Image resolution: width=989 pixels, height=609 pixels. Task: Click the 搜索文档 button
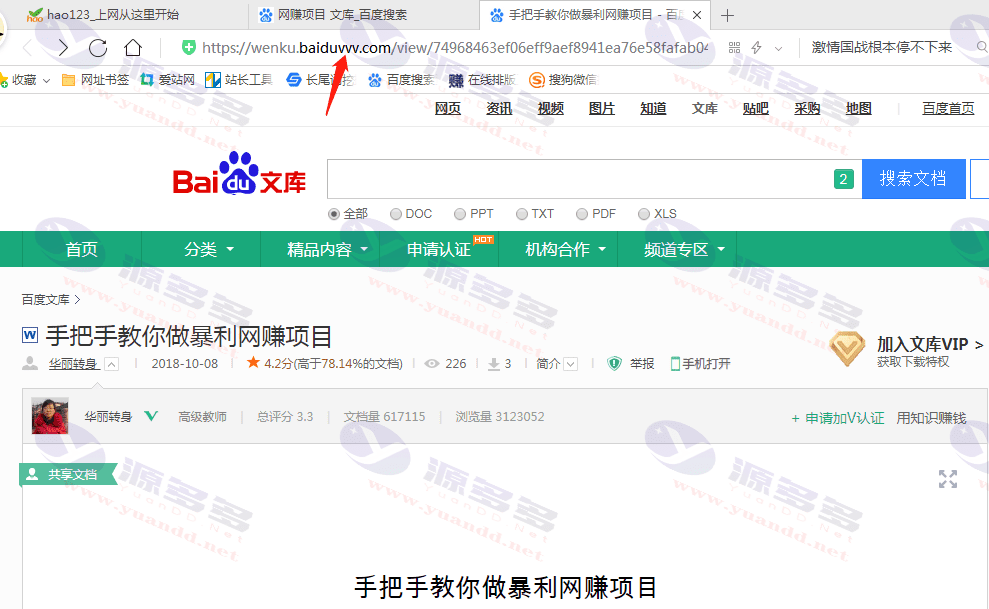click(x=913, y=179)
